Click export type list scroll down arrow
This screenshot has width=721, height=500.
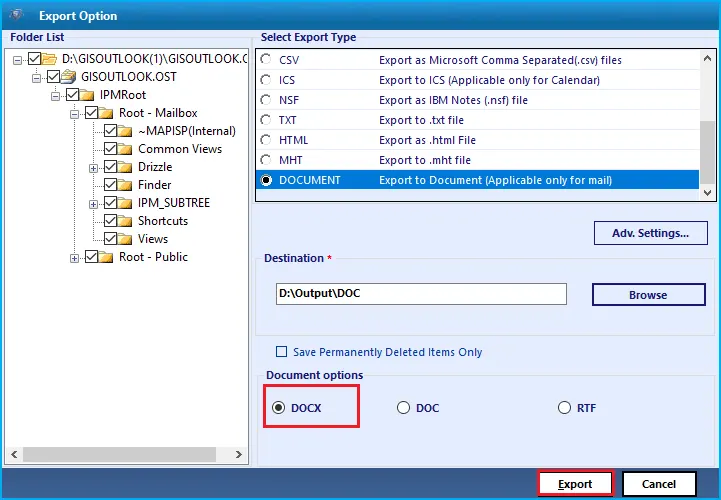(707, 193)
